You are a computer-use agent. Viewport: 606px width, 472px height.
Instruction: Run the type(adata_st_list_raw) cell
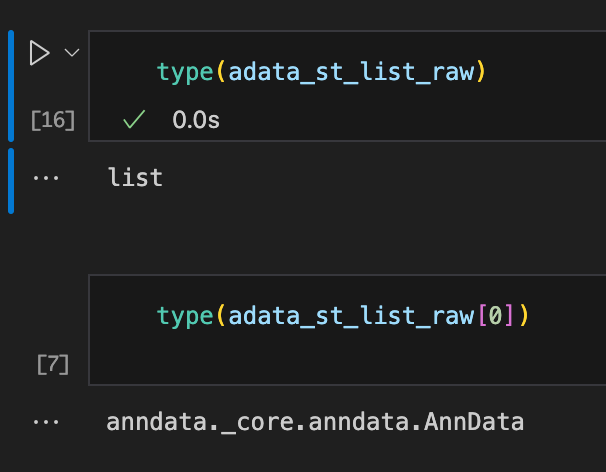tap(39, 53)
